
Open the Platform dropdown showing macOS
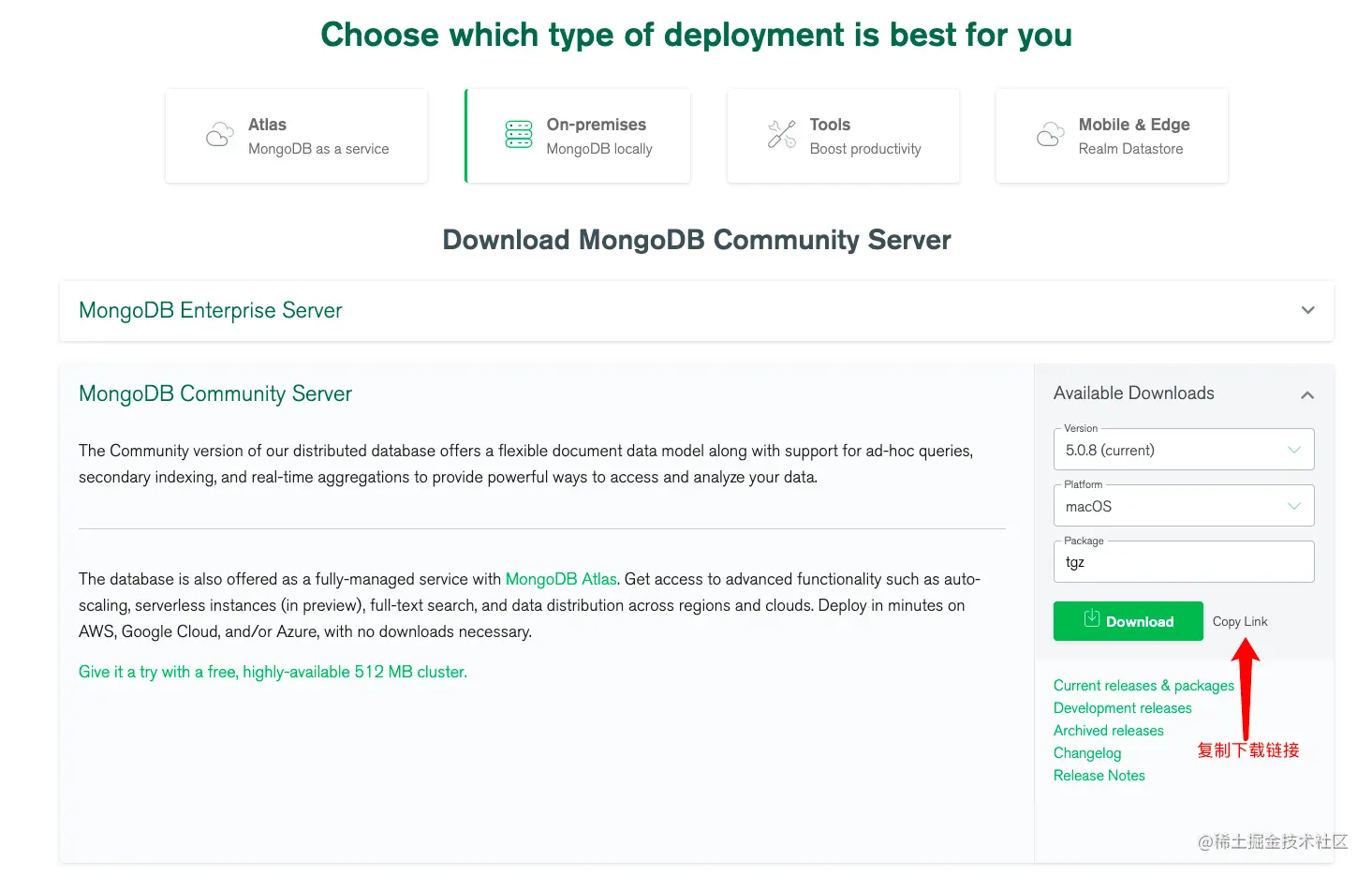pyautogui.click(x=1183, y=506)
